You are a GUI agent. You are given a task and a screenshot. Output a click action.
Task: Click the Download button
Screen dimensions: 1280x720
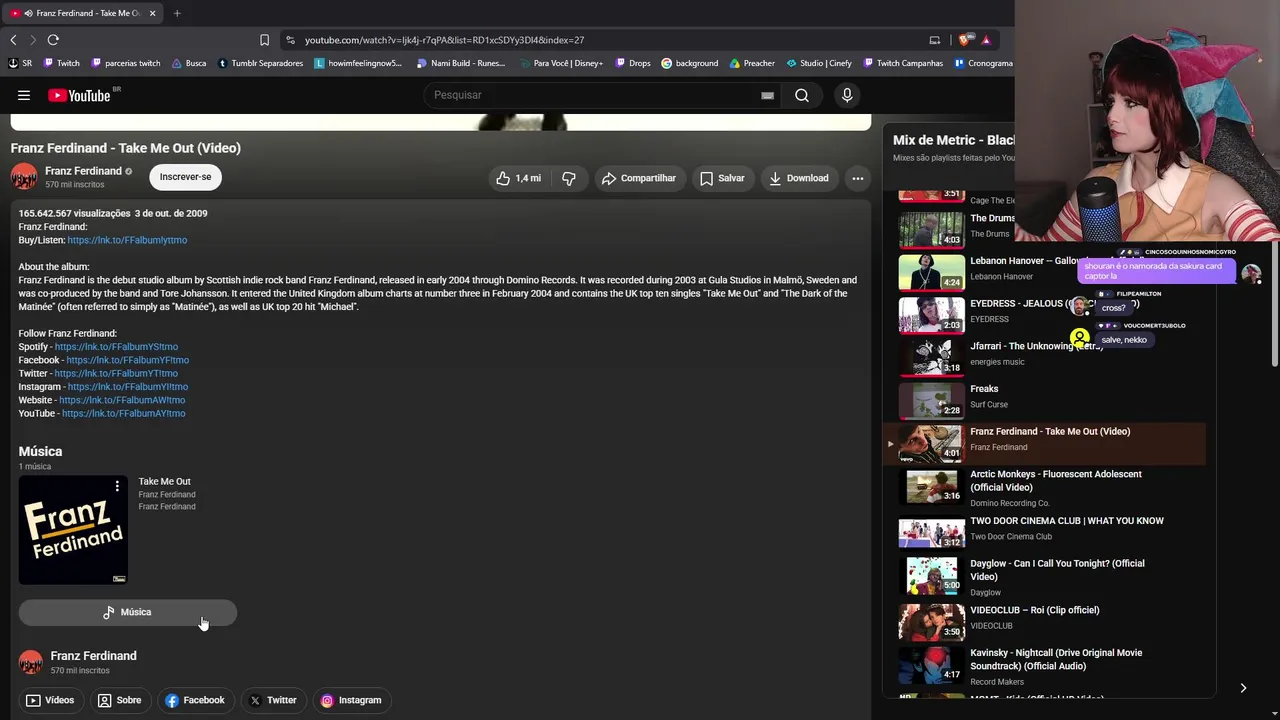(x=798, y=178)
